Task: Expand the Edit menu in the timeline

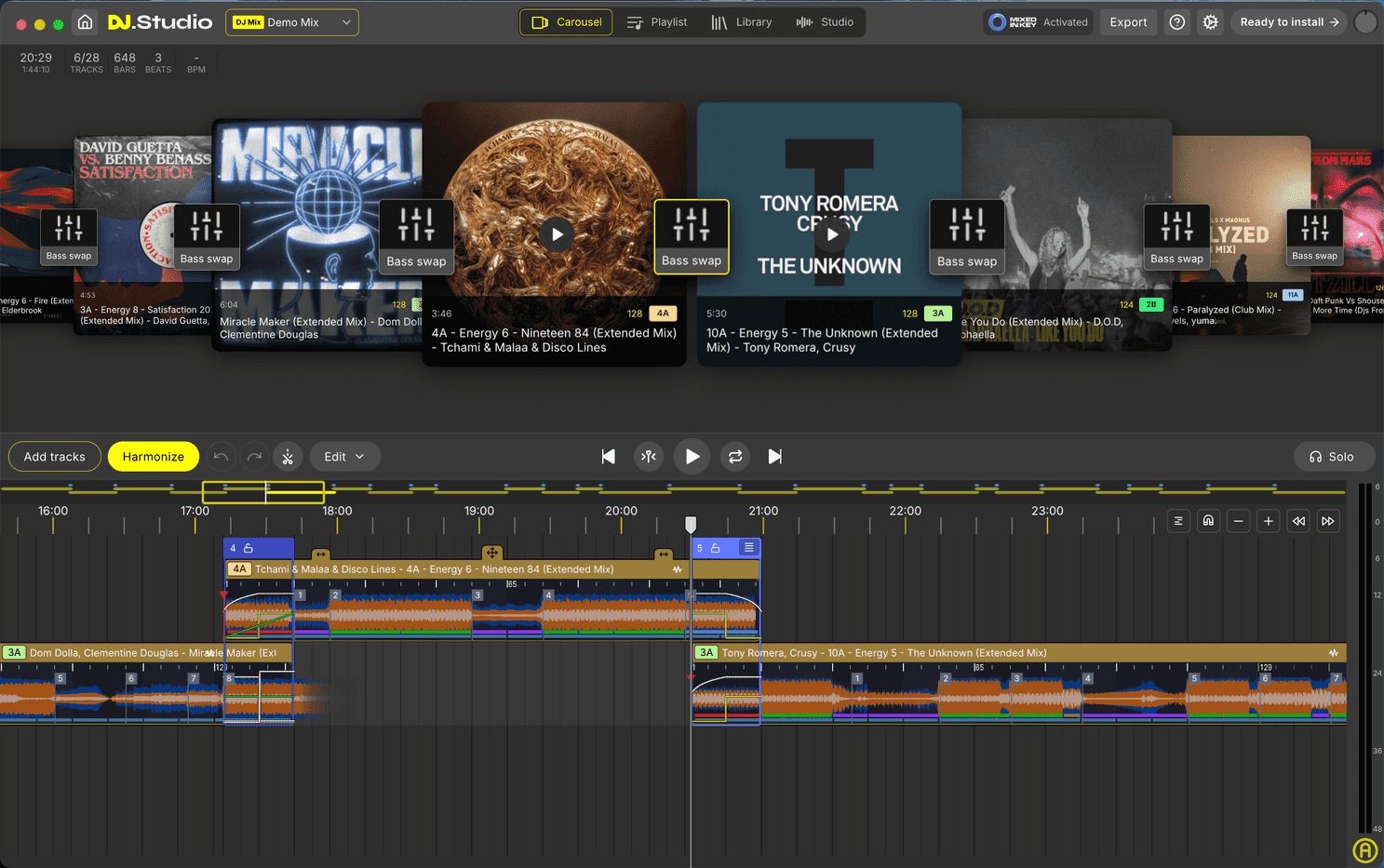Action: coord(344,456)
